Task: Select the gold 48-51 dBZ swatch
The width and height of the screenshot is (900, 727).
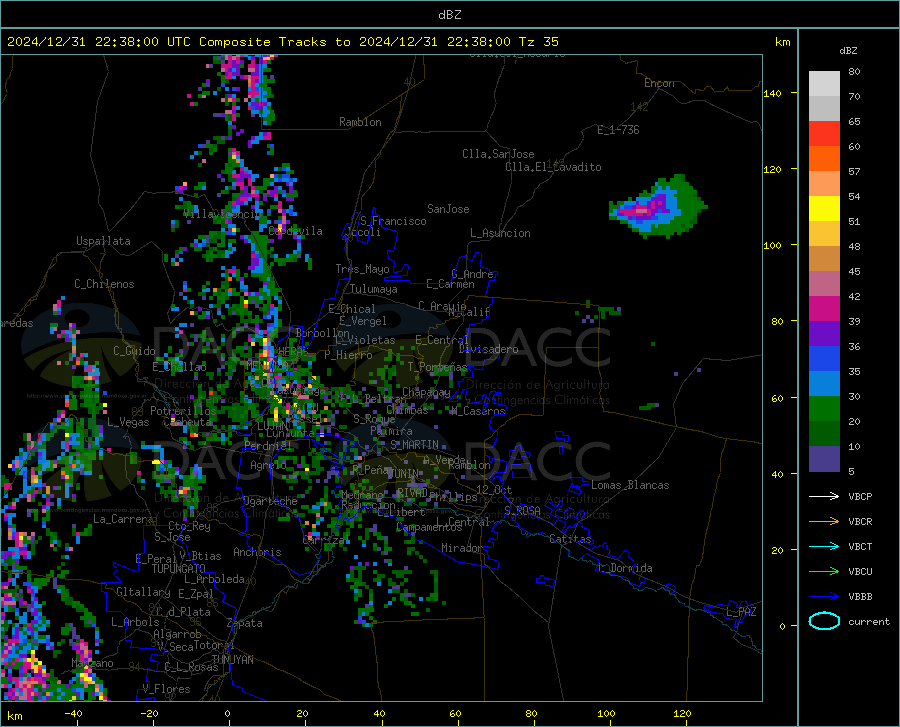Action: pos(824,234)
